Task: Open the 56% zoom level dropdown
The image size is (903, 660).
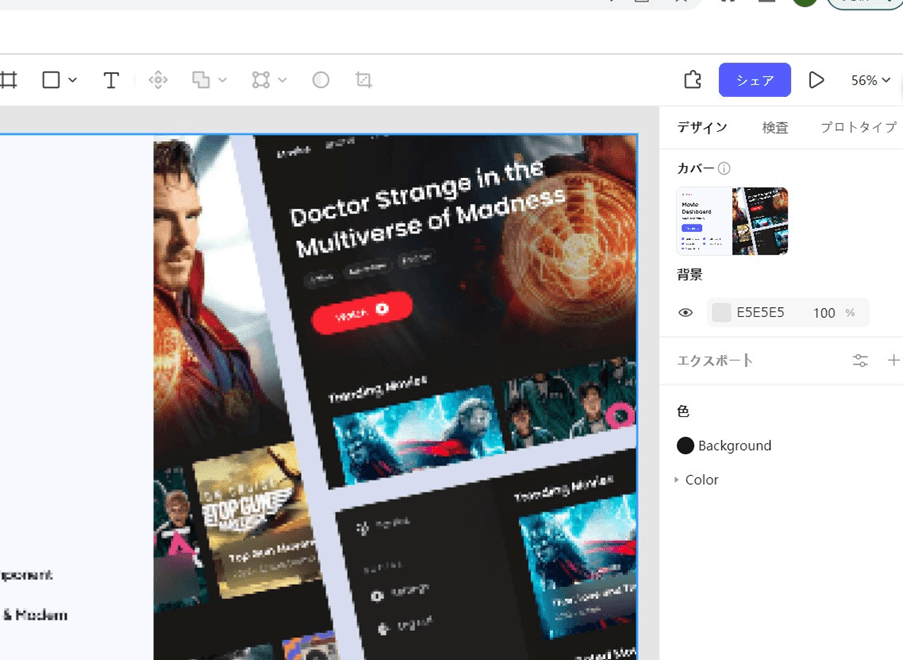Action: coord(871,80)
